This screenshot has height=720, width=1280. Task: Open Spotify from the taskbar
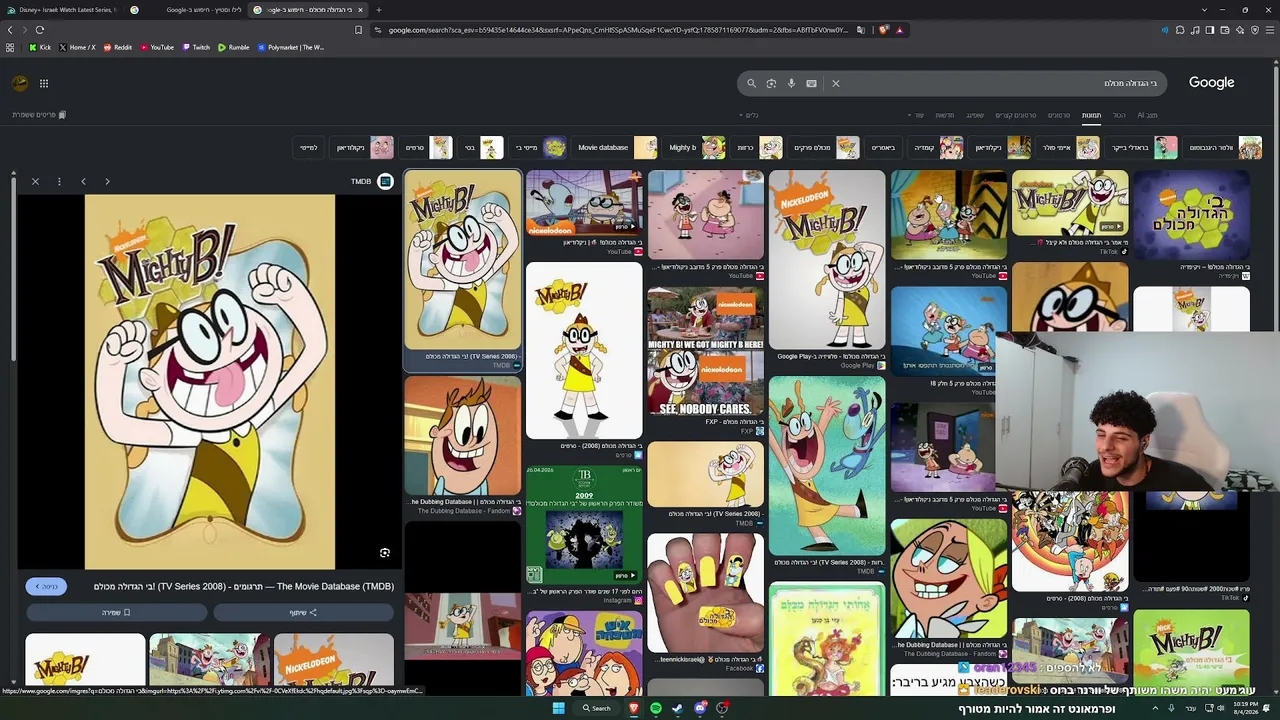(655, 708)
